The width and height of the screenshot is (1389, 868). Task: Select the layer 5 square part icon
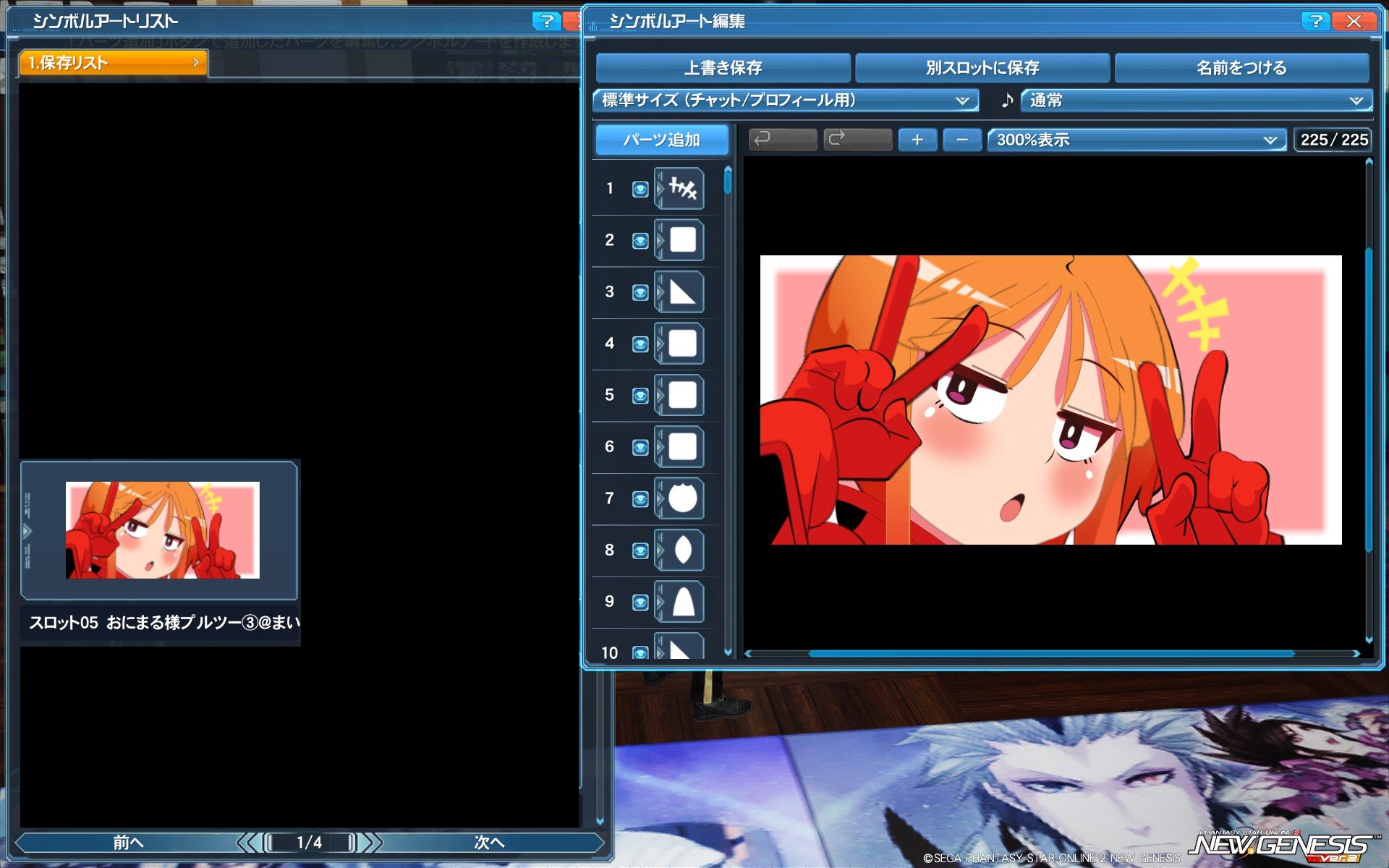tap(680, 395)
